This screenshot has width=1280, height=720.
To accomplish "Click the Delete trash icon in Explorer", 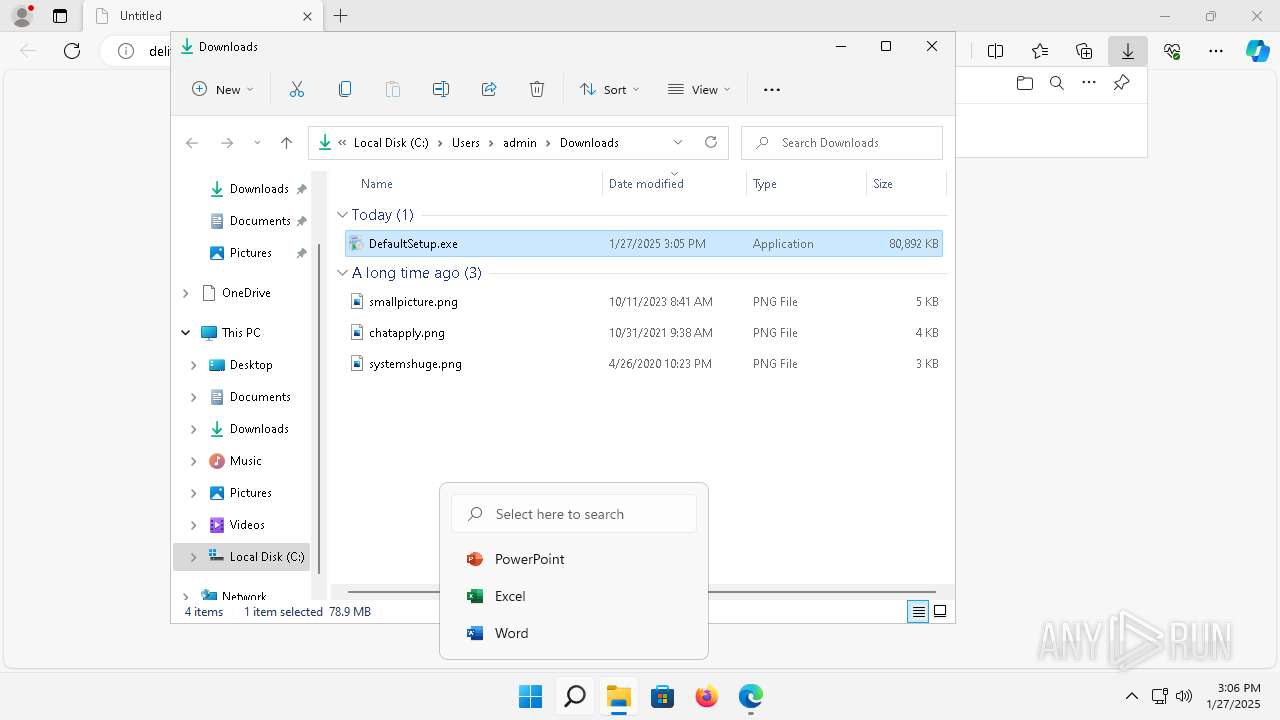I will tap(537, 89).
